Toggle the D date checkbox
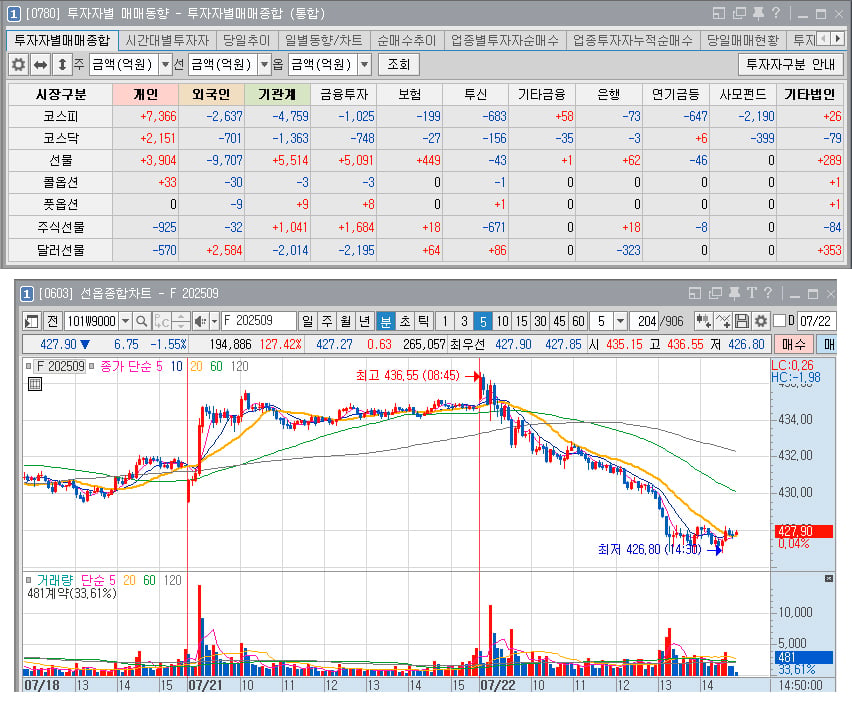 (x=779, y=321)
